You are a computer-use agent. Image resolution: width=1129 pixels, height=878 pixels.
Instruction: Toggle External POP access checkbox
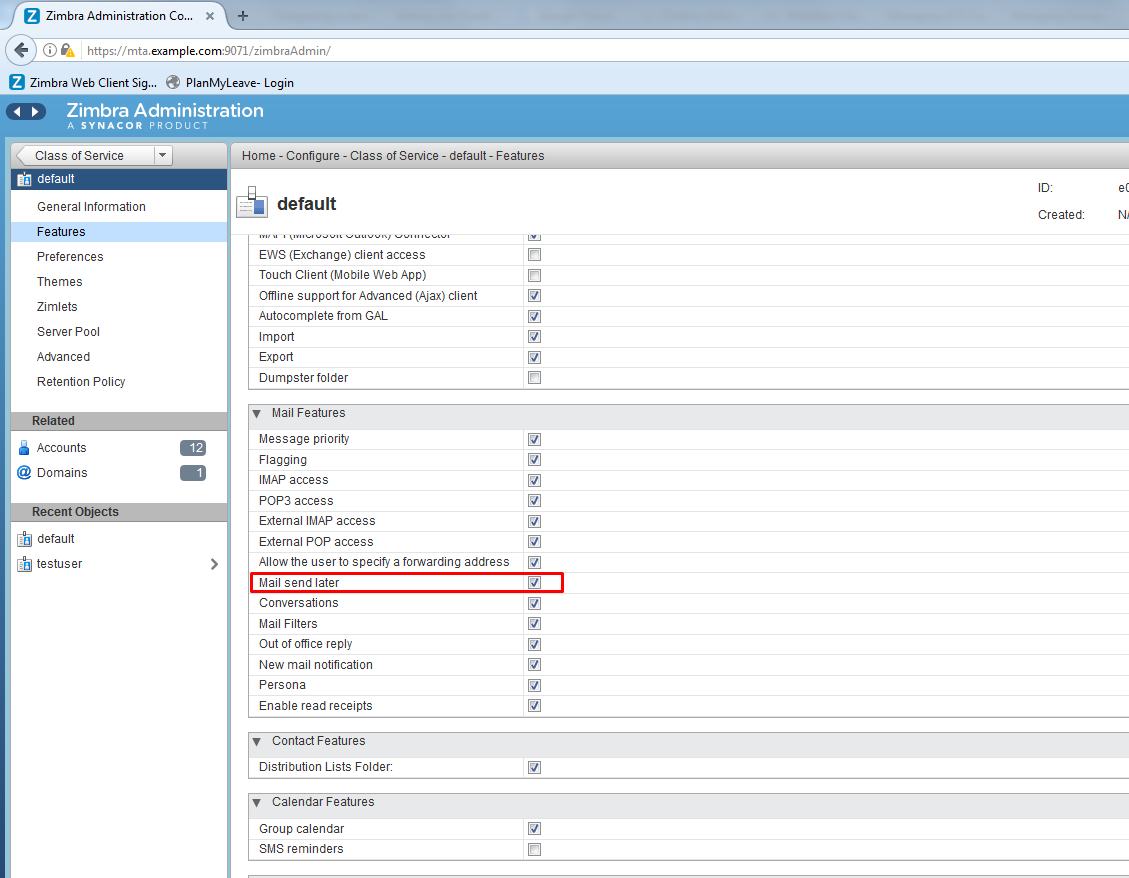pos(534,542)
